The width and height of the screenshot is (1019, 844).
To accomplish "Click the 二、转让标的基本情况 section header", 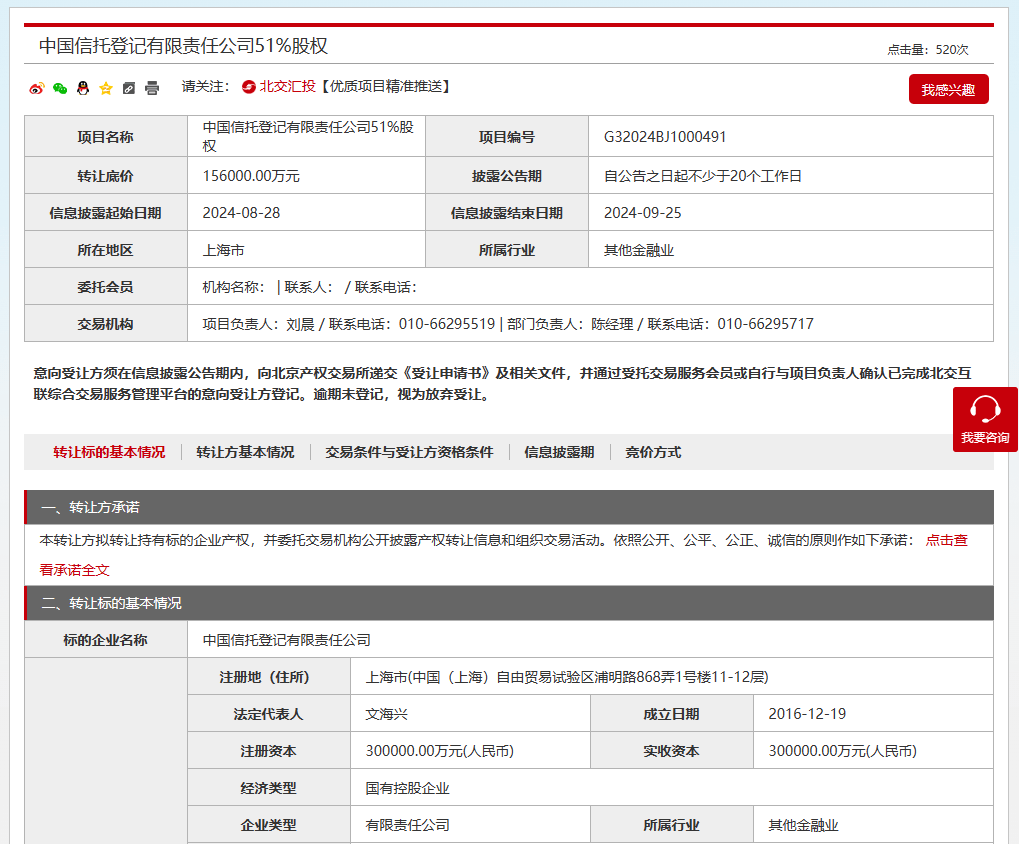I will click(x=509, y=603).
